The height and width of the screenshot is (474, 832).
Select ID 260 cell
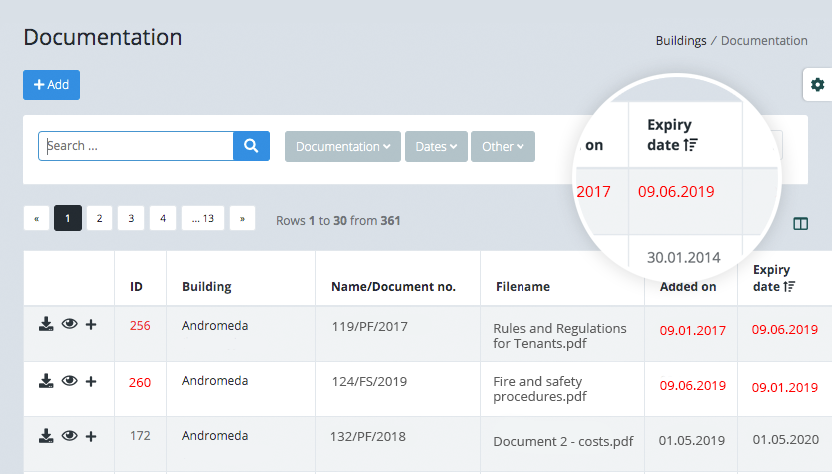pos(140,382)
